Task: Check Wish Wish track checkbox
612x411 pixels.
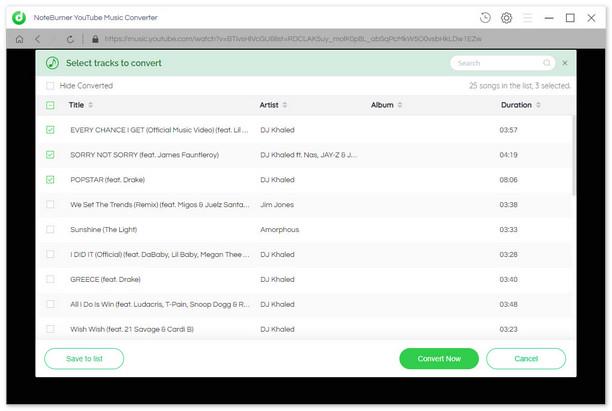Action: tap(50, 329)
